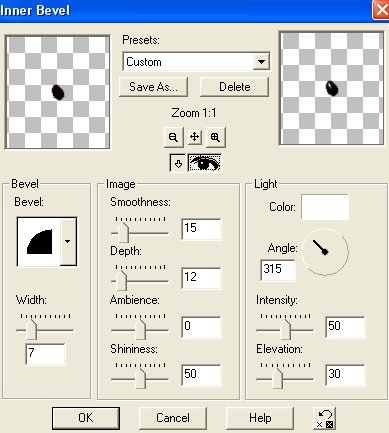Click the Smoothness slider handle
The height and width of the screenshot is (433, 389).
click(123, 233)
